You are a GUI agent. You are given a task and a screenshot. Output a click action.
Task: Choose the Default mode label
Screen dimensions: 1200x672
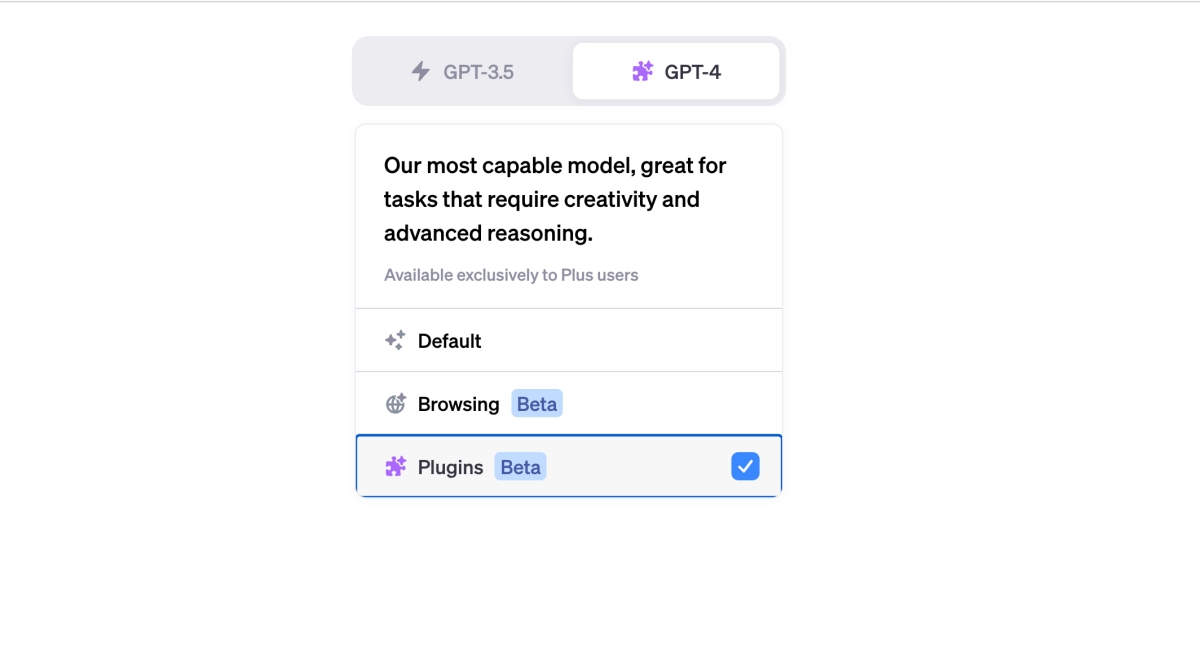pyautogui.click(x=449, y=341)
